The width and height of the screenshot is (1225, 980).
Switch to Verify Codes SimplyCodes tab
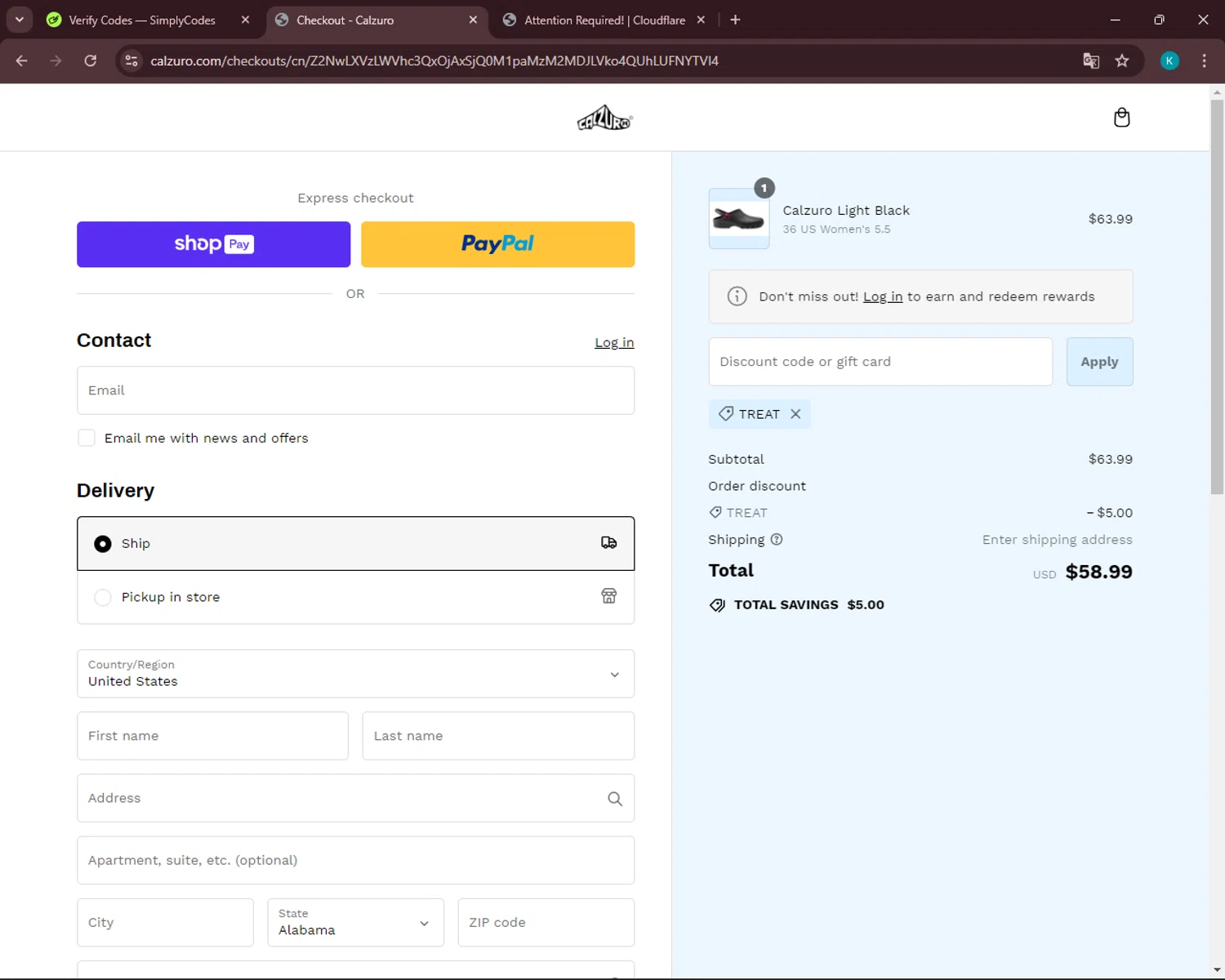click(x=143, y=20)
